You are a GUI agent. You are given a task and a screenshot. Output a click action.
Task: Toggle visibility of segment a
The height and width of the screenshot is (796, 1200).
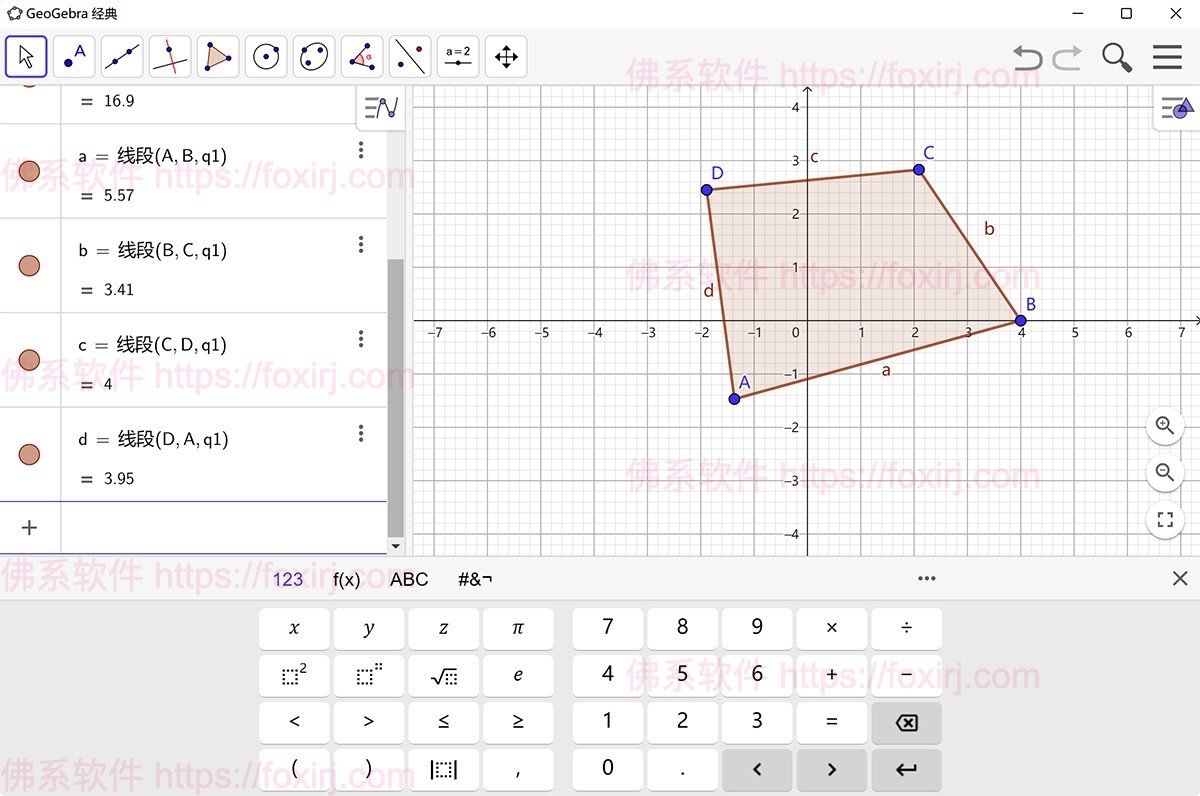pyautogui.click(x=29, y=171)
